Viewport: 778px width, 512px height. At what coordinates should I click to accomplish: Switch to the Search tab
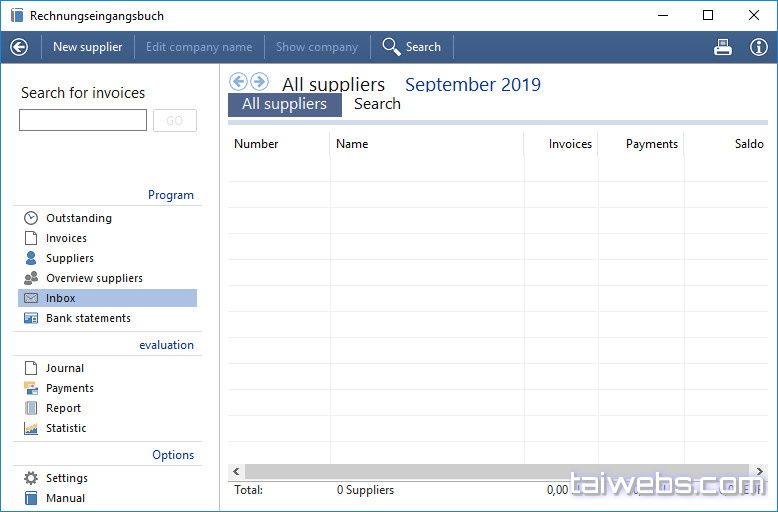(377, 104)
